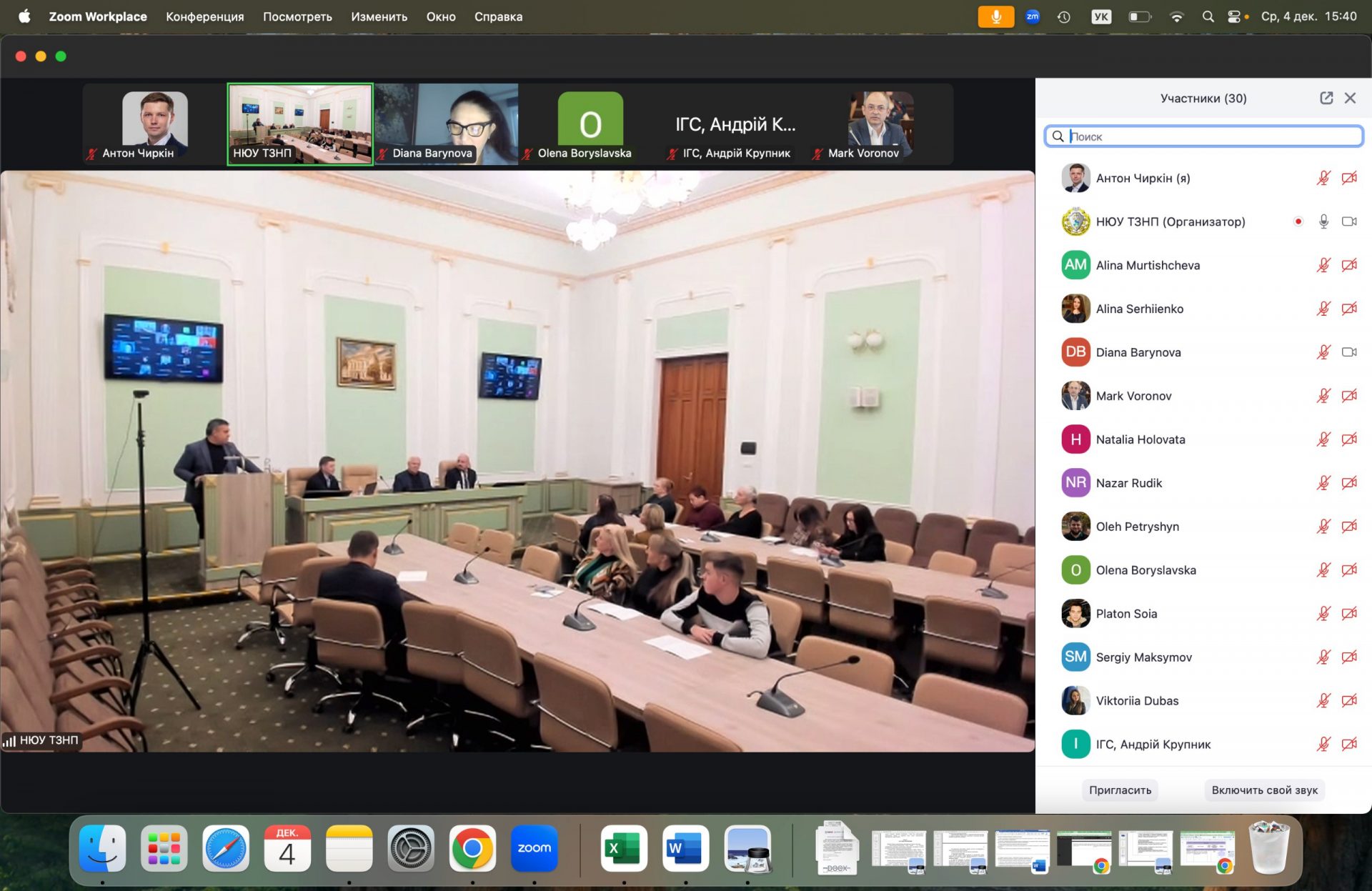The height and width of the screenshot is (891, 1372).
Task: Open the Посмотреть menu
Action: coord(297,16)
